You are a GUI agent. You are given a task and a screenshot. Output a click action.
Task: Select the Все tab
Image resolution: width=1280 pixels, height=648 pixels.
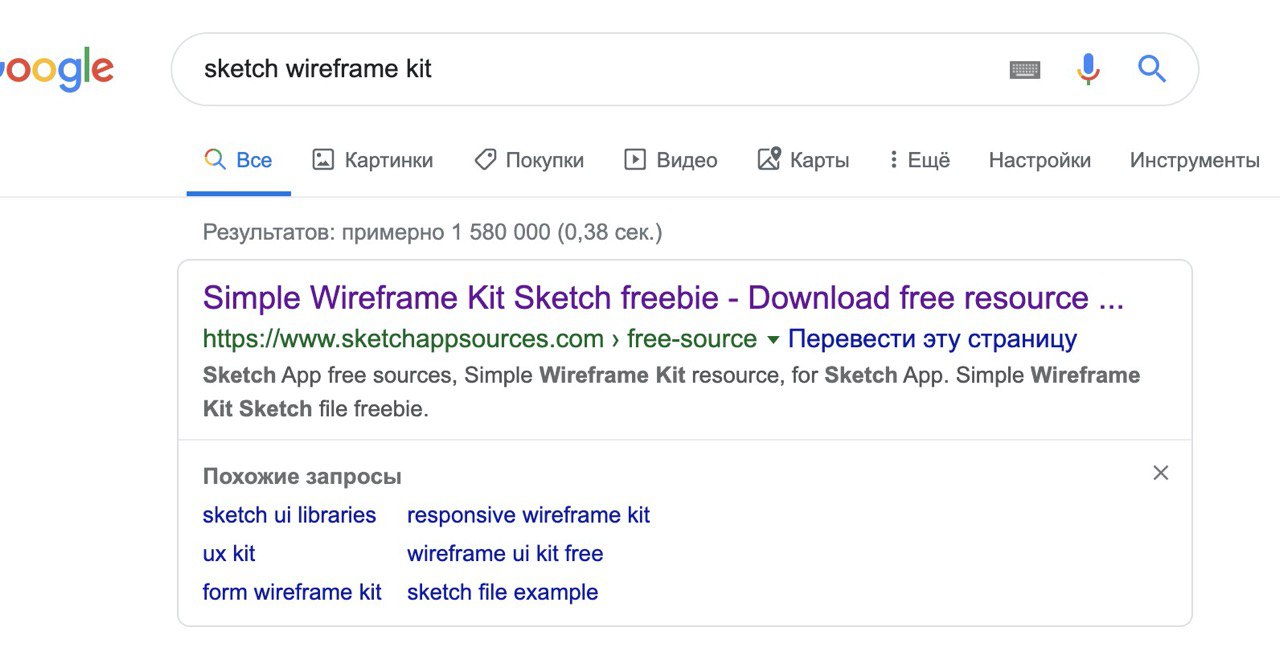coord(238,160)
